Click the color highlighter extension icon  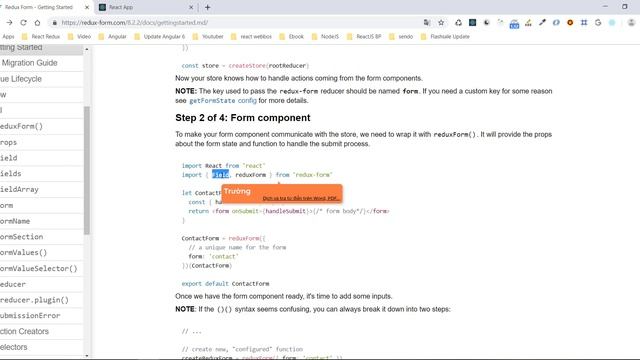[528, 23]
